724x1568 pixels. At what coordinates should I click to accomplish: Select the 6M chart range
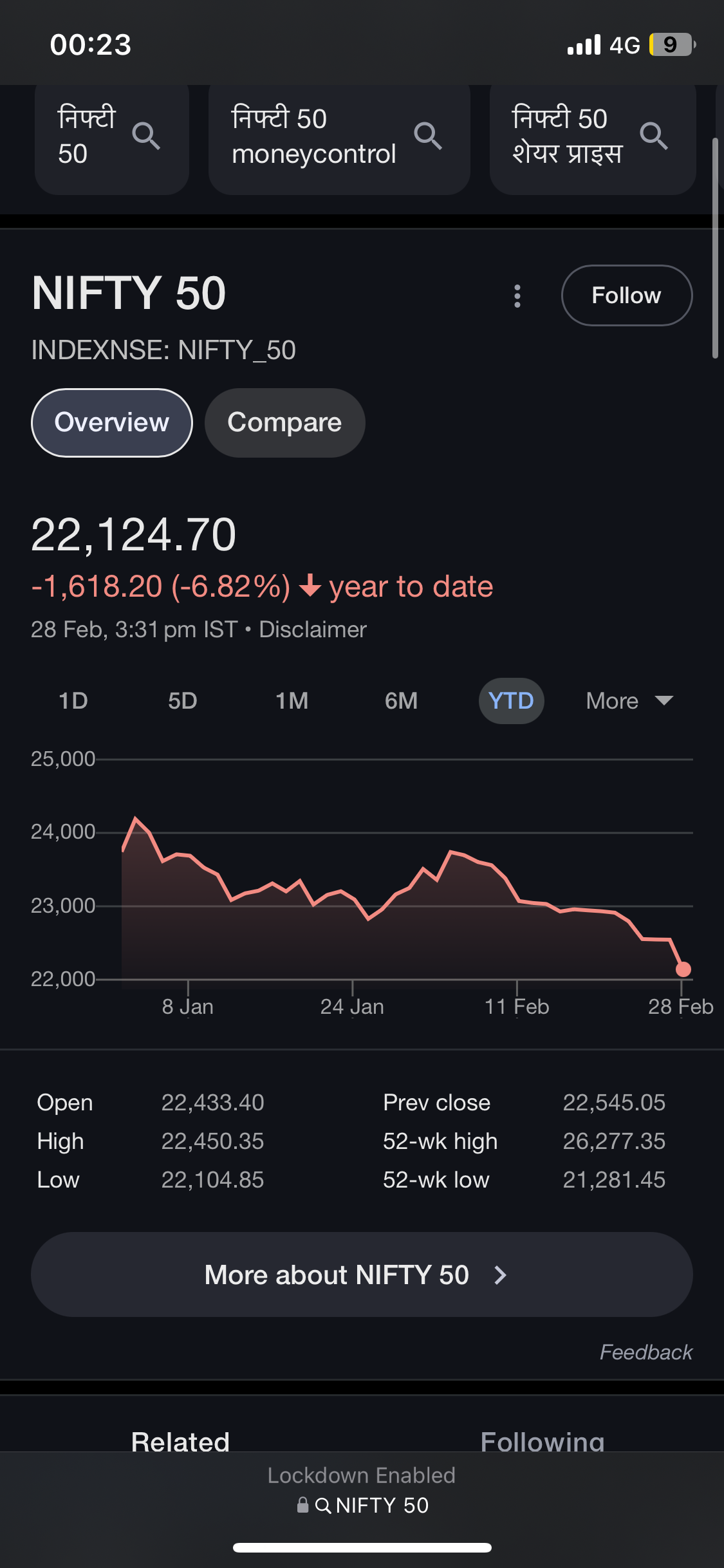click(x=401, y=701)
